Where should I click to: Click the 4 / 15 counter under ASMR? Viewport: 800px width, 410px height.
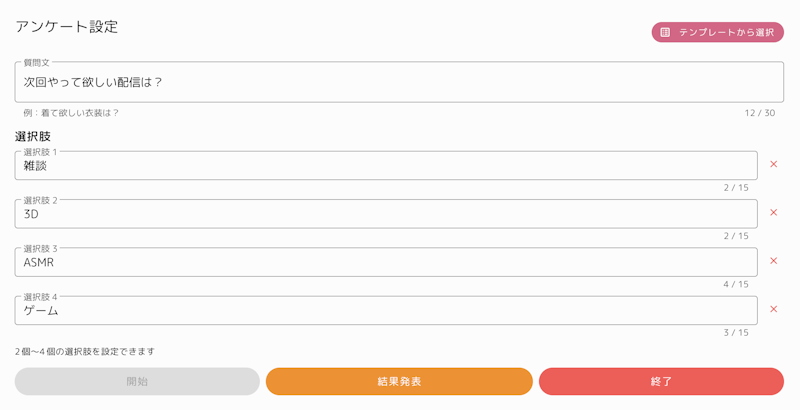coord(736,285)
